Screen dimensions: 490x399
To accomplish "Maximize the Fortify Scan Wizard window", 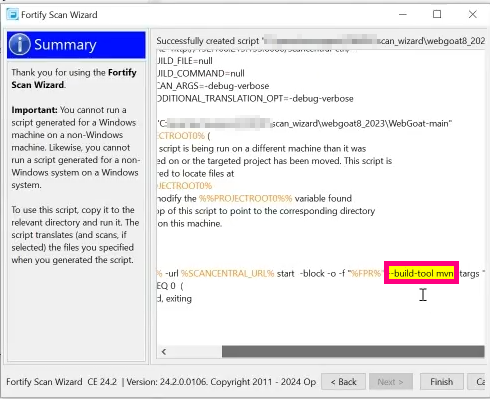I will pyautogui.click(x=437, y=14).
